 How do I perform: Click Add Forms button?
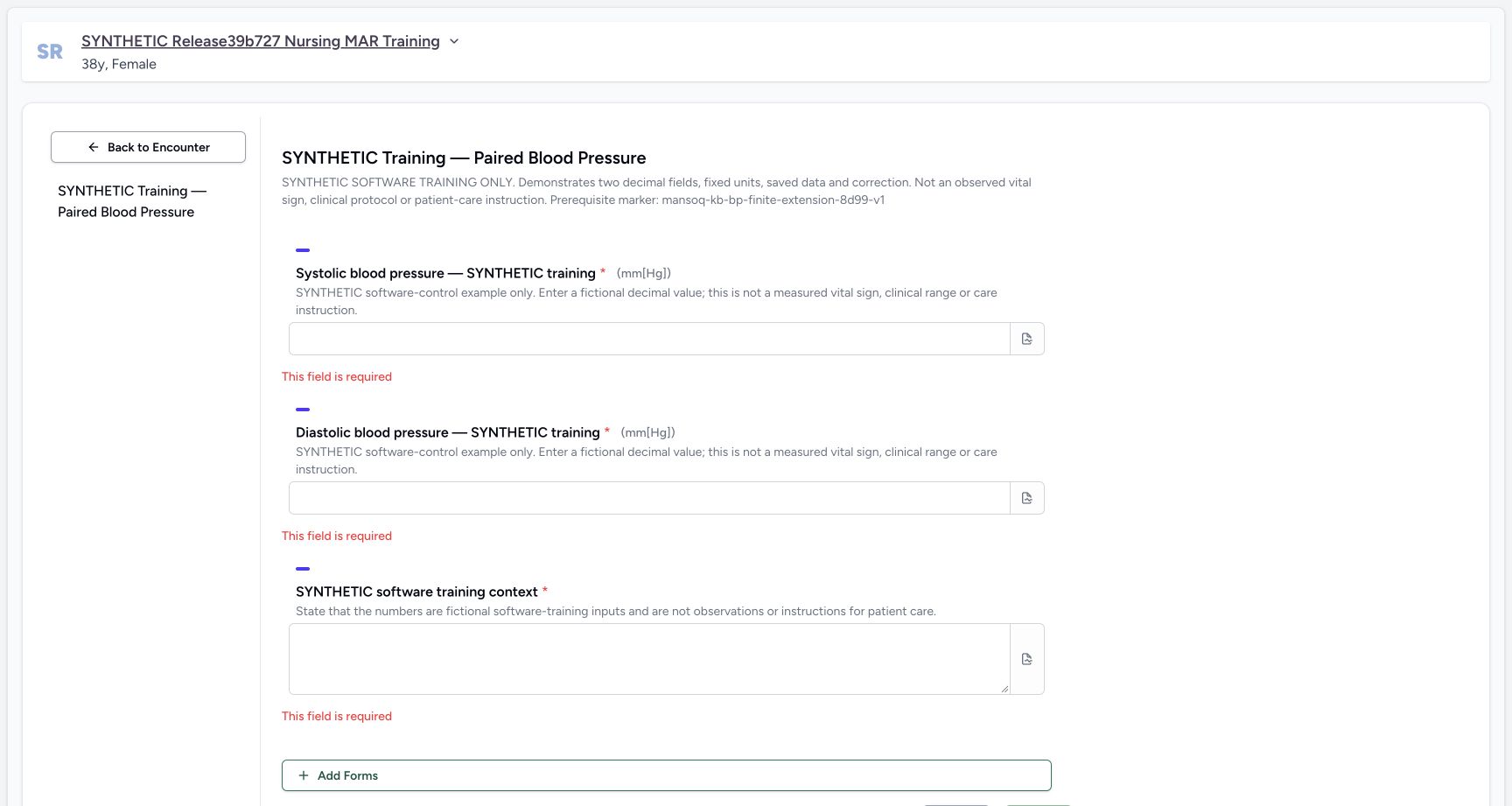pyautogui.click(x=666, y=775)
